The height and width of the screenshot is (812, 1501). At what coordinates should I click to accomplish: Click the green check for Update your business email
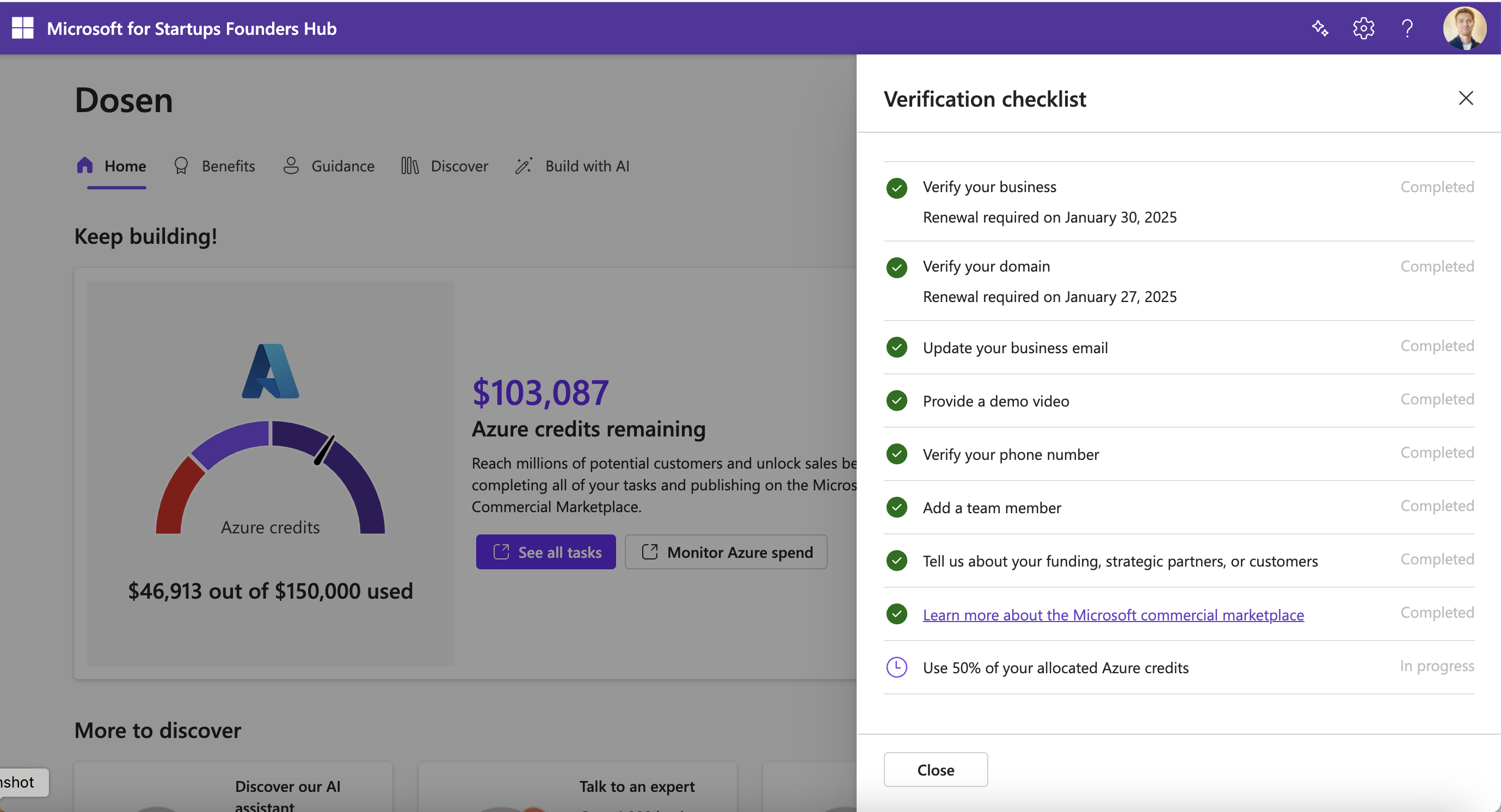(896, 347)
